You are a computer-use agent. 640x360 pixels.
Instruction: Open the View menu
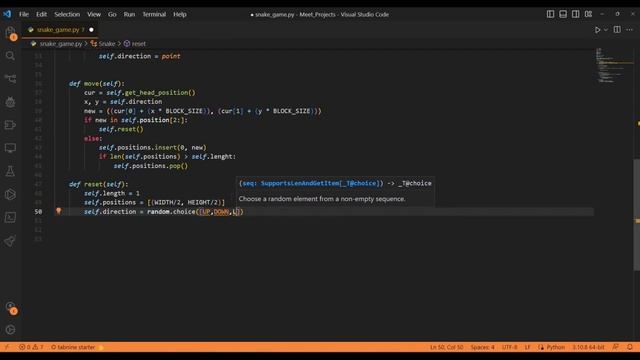(x=94, y=14)
